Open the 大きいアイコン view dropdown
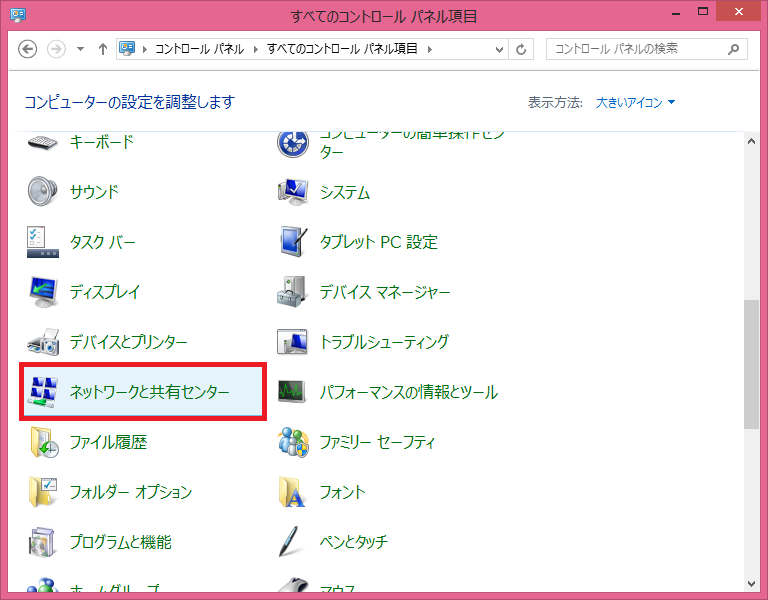 [x=636, y=102]
